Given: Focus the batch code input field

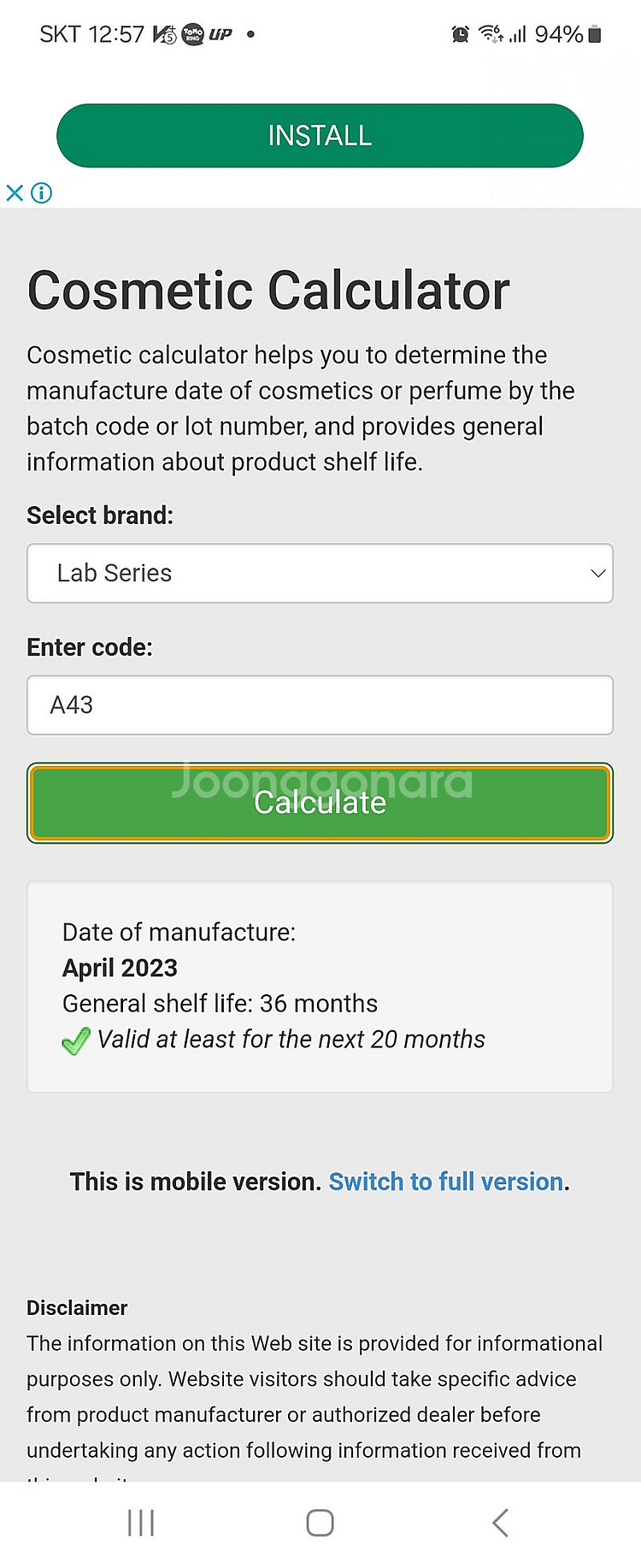Looking at the screenshot, I should point(320,705).
